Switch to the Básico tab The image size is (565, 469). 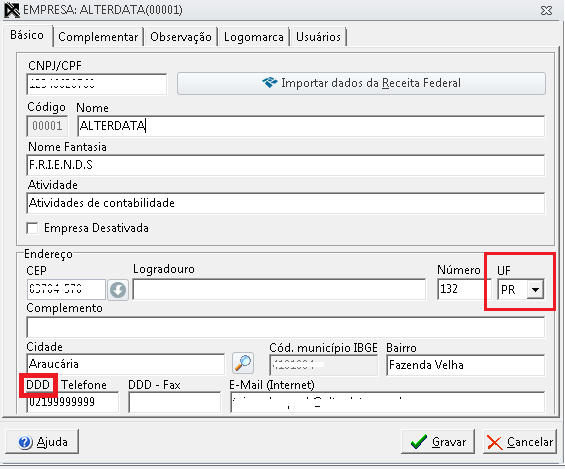[27, 35]
